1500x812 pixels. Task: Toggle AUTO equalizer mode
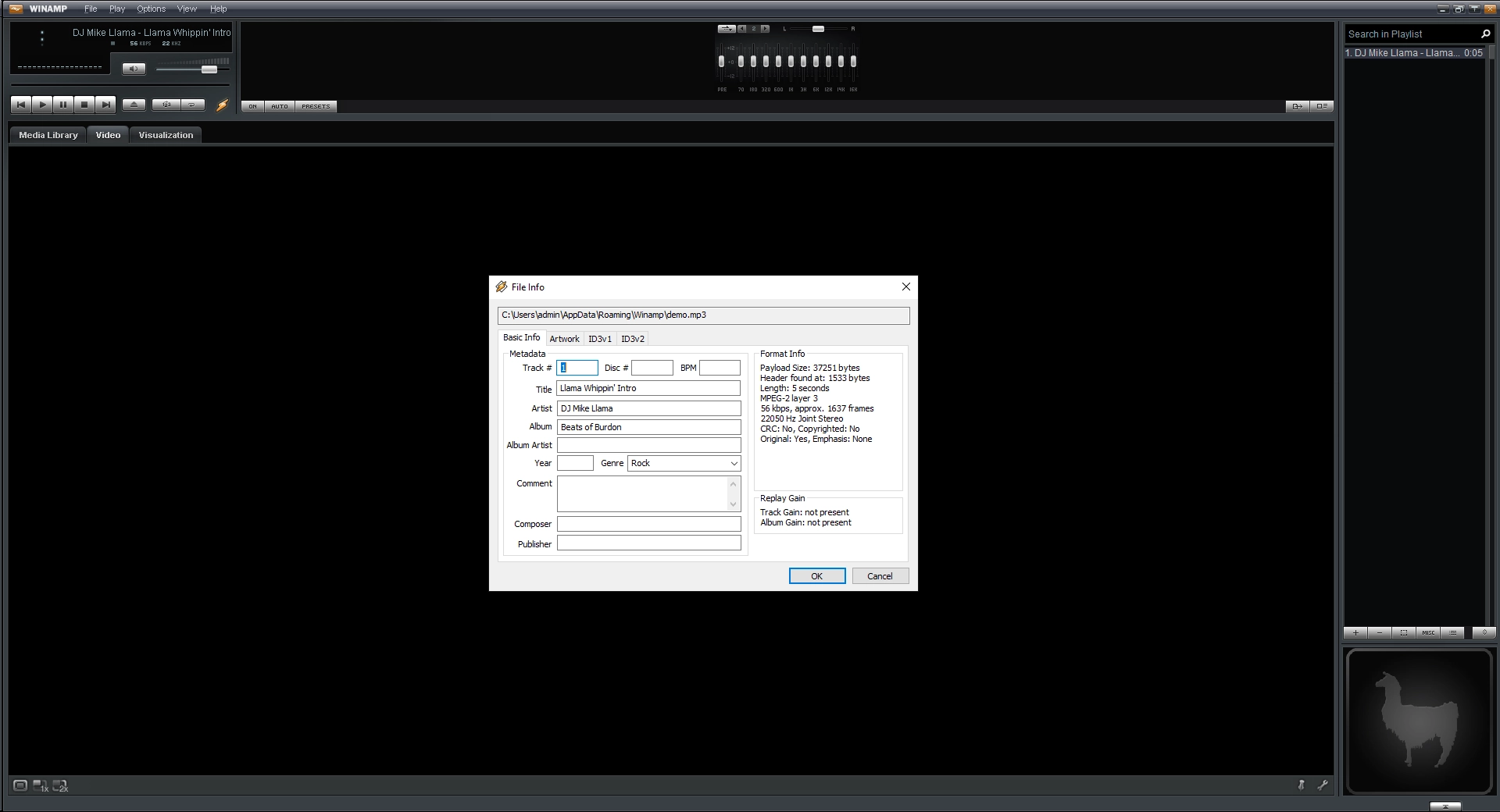tap(279, 106)
